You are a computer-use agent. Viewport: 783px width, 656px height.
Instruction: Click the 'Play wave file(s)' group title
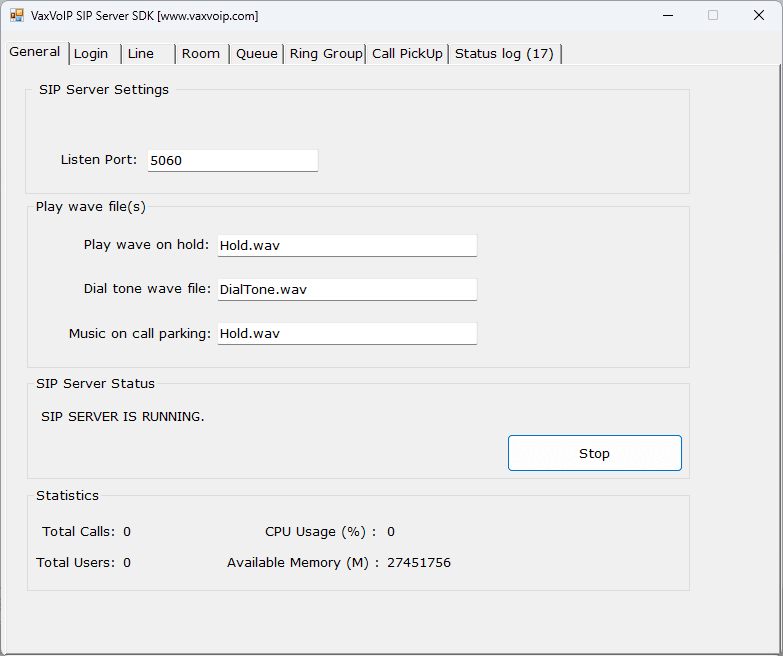pyautogui.click(x=90, y=207)
